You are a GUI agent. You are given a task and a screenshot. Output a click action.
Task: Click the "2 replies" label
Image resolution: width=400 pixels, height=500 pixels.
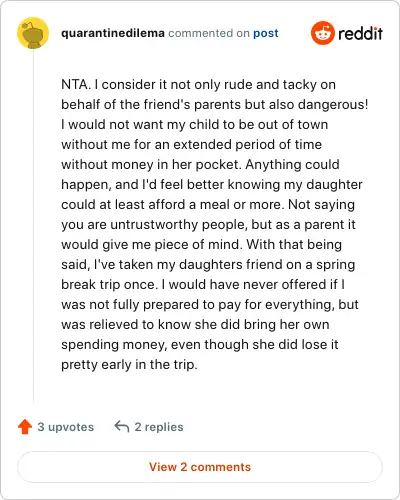pyautogui.click(x=159, y=427)
